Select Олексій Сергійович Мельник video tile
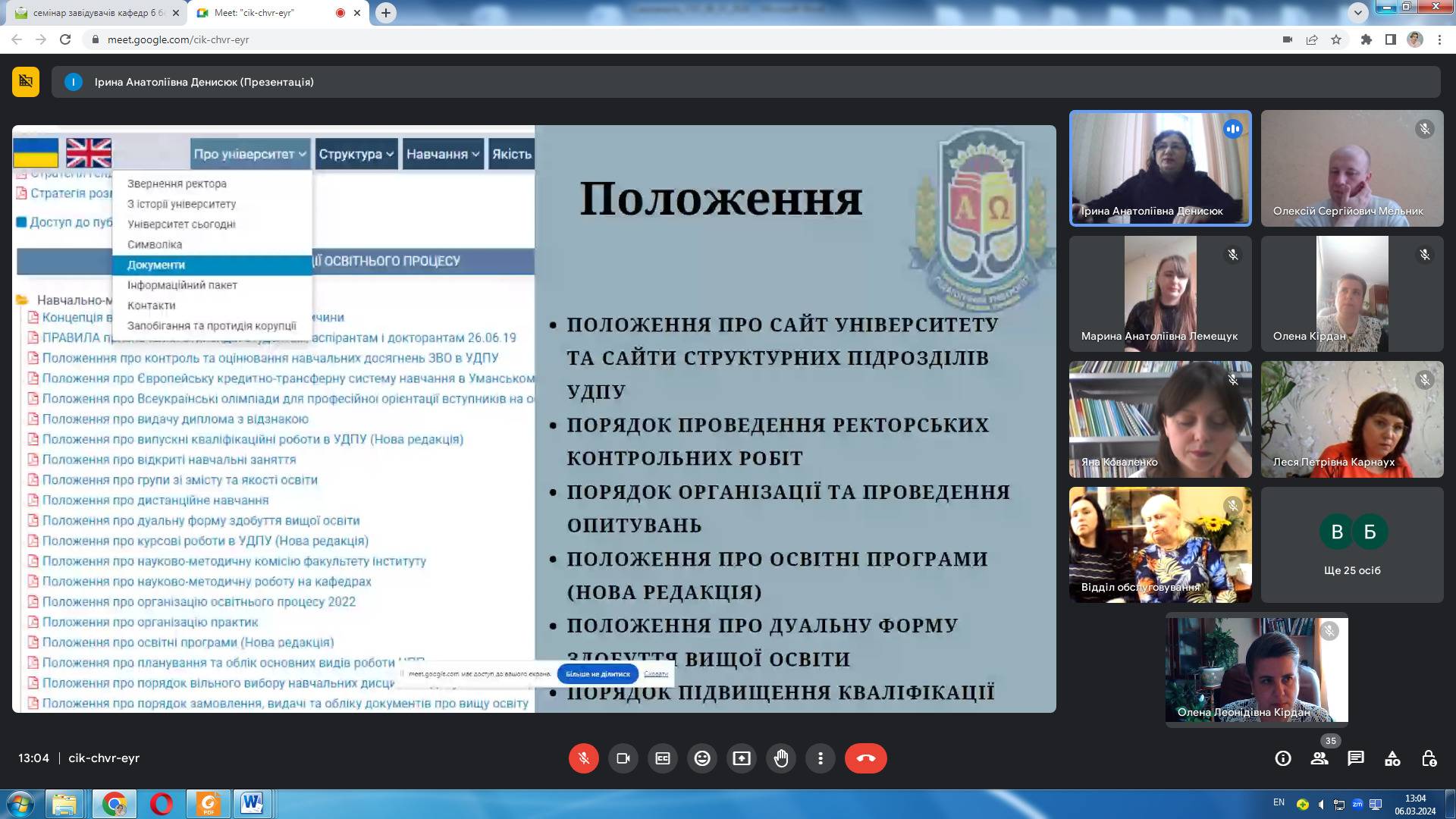1456x819 pixels. pyautogui.click(x=1352, y=168)
